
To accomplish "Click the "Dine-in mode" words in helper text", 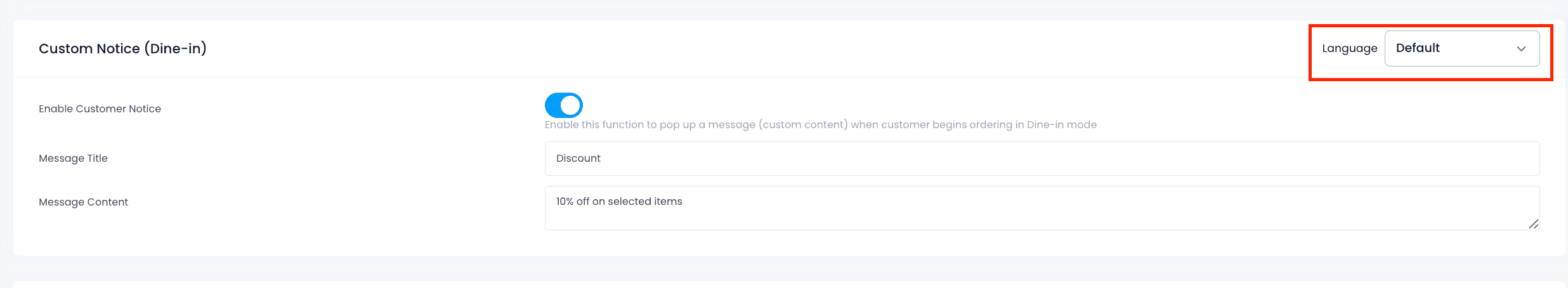I will (x=1062, y=125).
